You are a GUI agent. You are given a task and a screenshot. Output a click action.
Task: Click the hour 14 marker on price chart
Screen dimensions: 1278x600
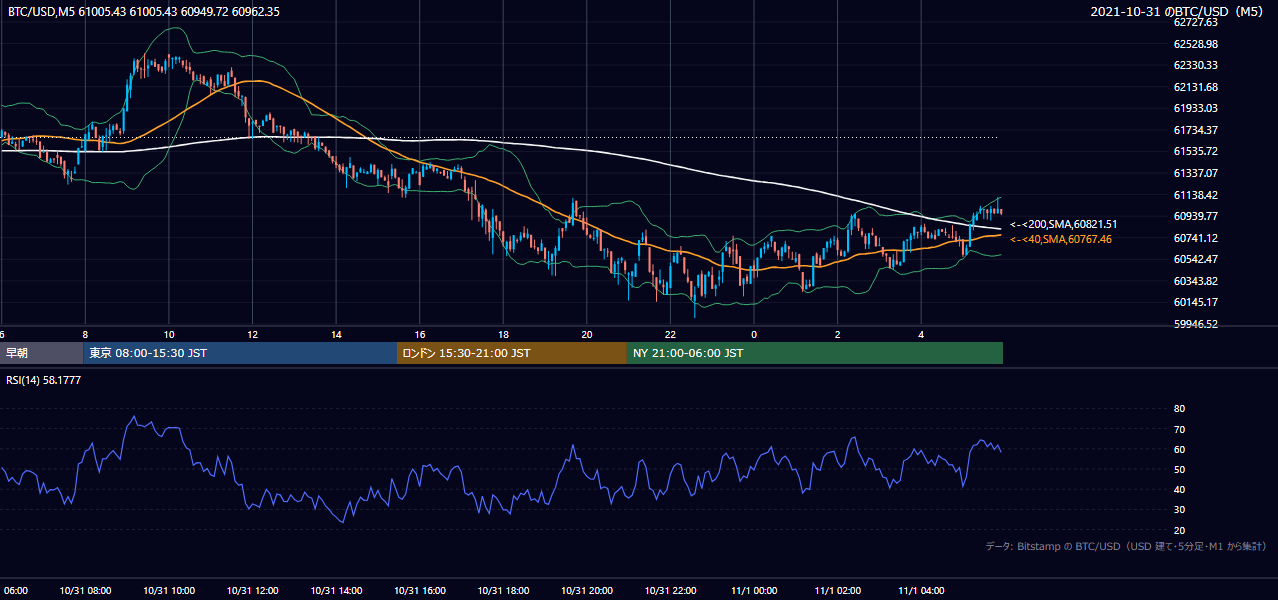(x=336, y=334)
